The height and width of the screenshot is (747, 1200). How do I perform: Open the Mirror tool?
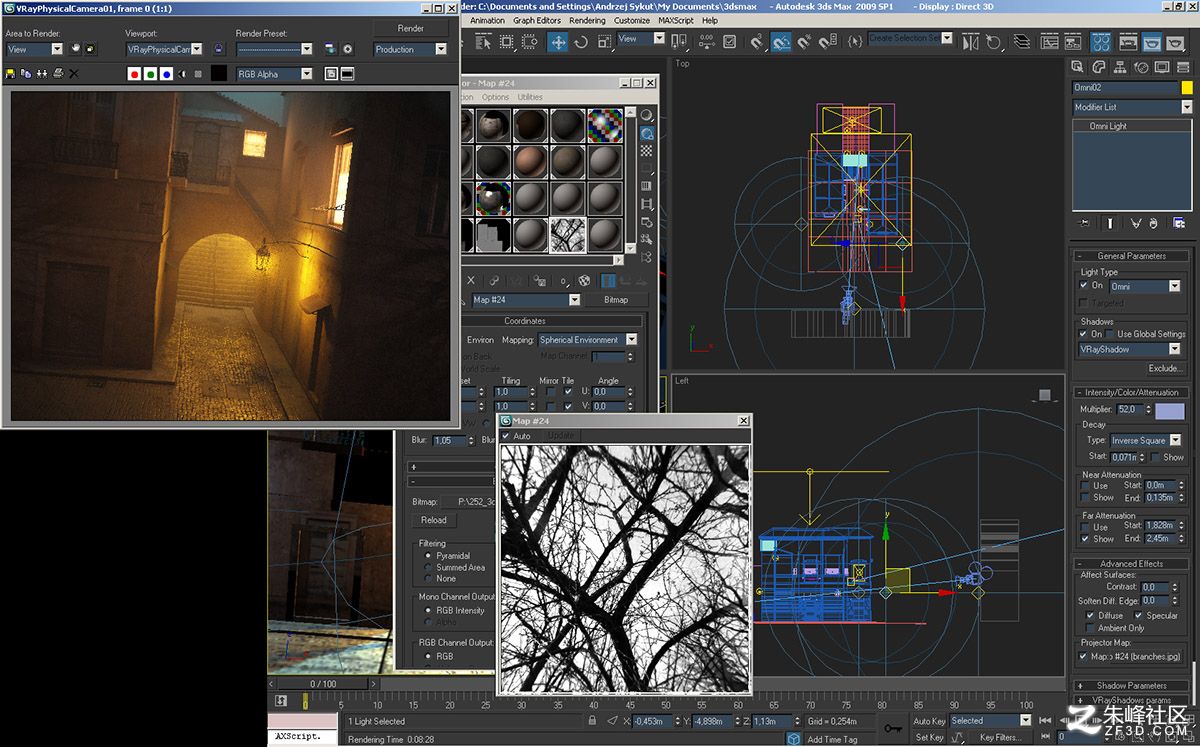pyautogui.click(x=971, y=42)
